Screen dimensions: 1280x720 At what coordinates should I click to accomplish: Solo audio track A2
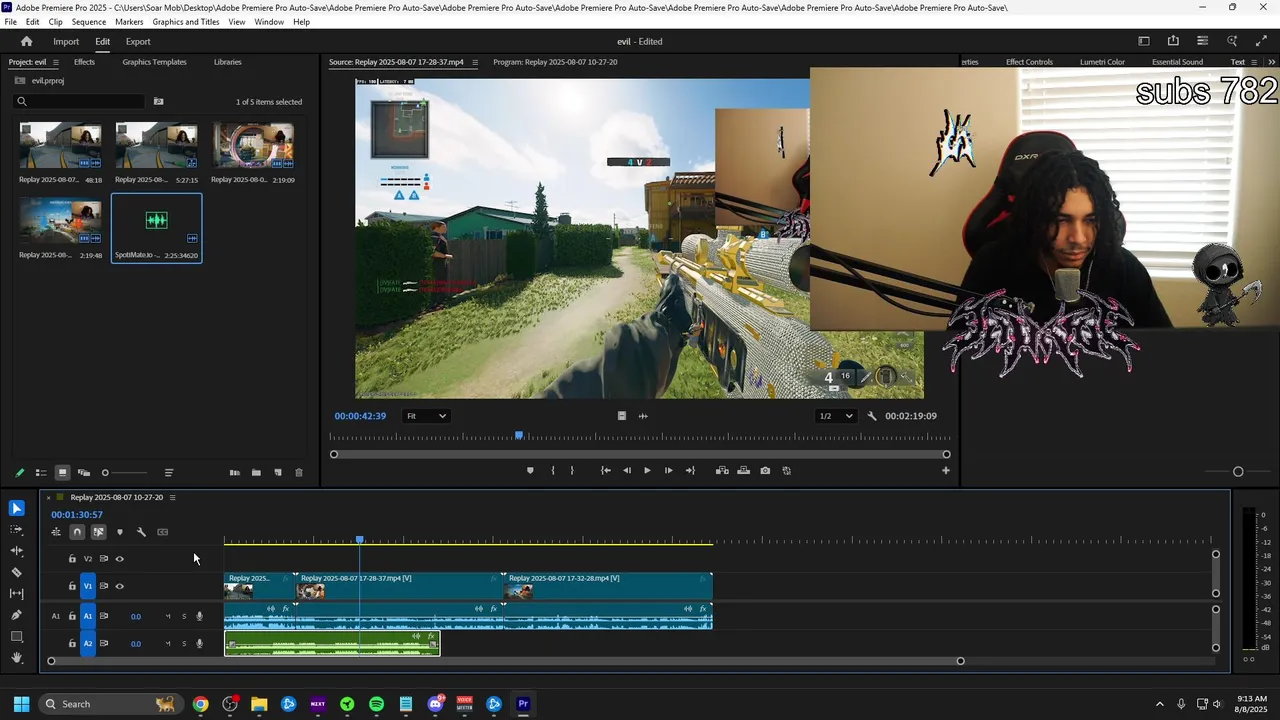click(184, 644)
